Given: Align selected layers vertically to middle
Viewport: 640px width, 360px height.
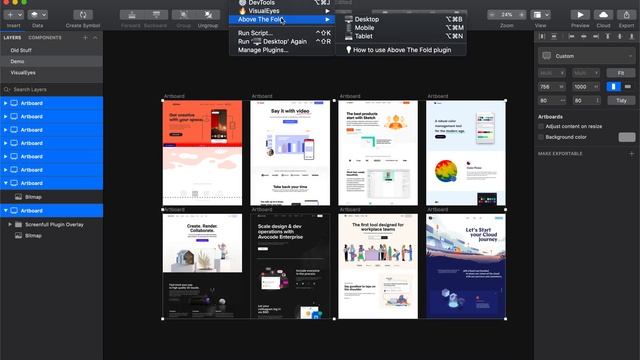Looking at the screenshot, I should [620, 36].
